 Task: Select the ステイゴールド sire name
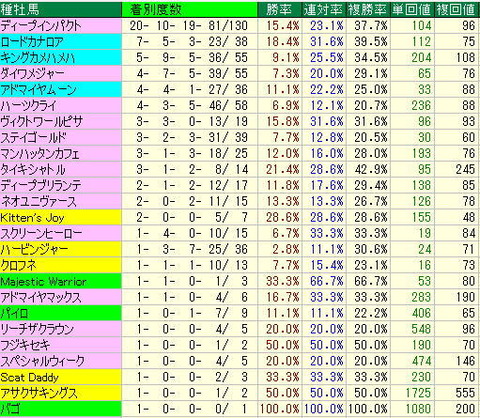(x=34, y=138)
